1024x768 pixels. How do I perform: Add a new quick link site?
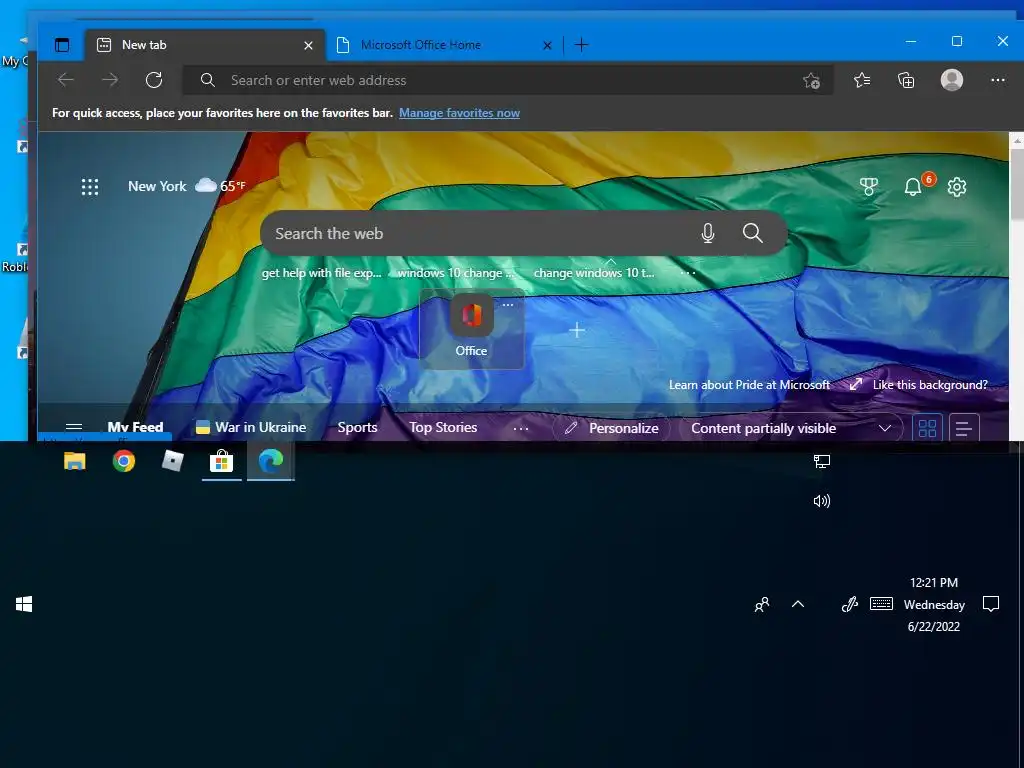point(577,330)
